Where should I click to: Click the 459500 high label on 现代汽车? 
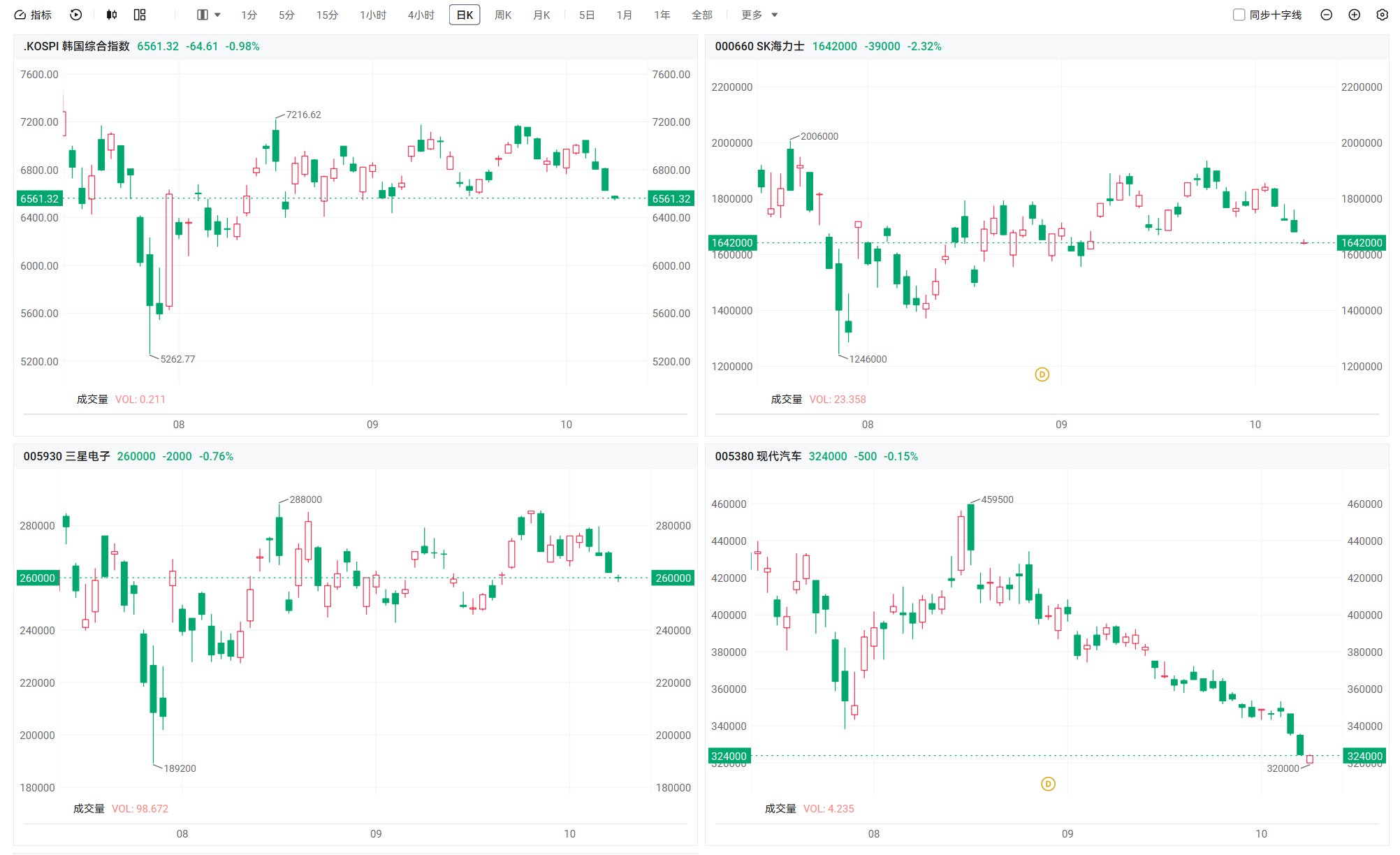pyautogui.click(x=997, y=499)
